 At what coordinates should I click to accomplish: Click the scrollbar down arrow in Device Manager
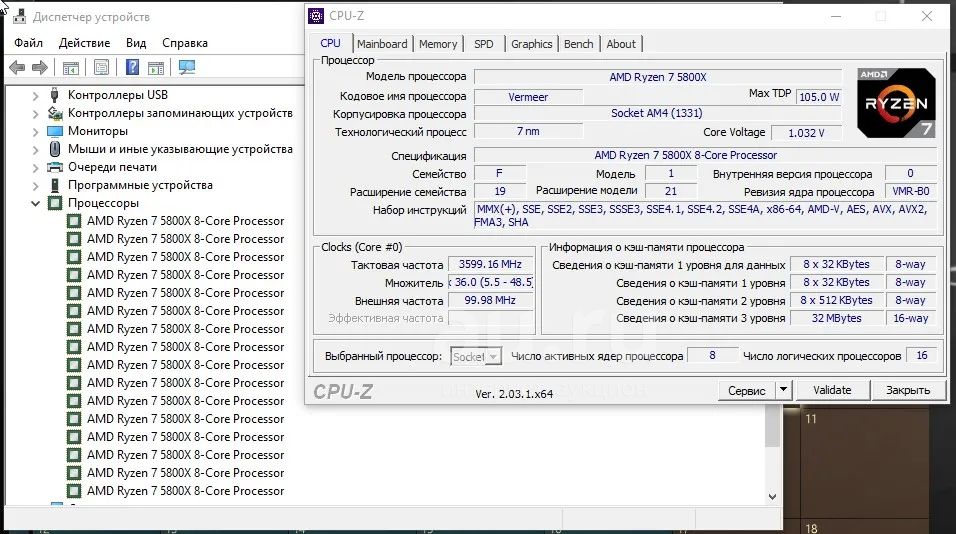pos(772,497)
